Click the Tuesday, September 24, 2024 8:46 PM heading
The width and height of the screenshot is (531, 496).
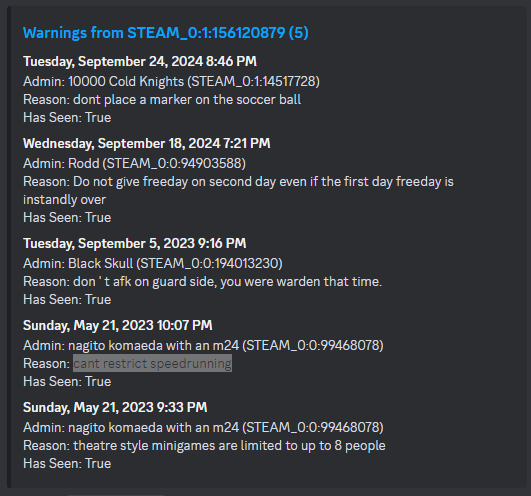point(140,62)
